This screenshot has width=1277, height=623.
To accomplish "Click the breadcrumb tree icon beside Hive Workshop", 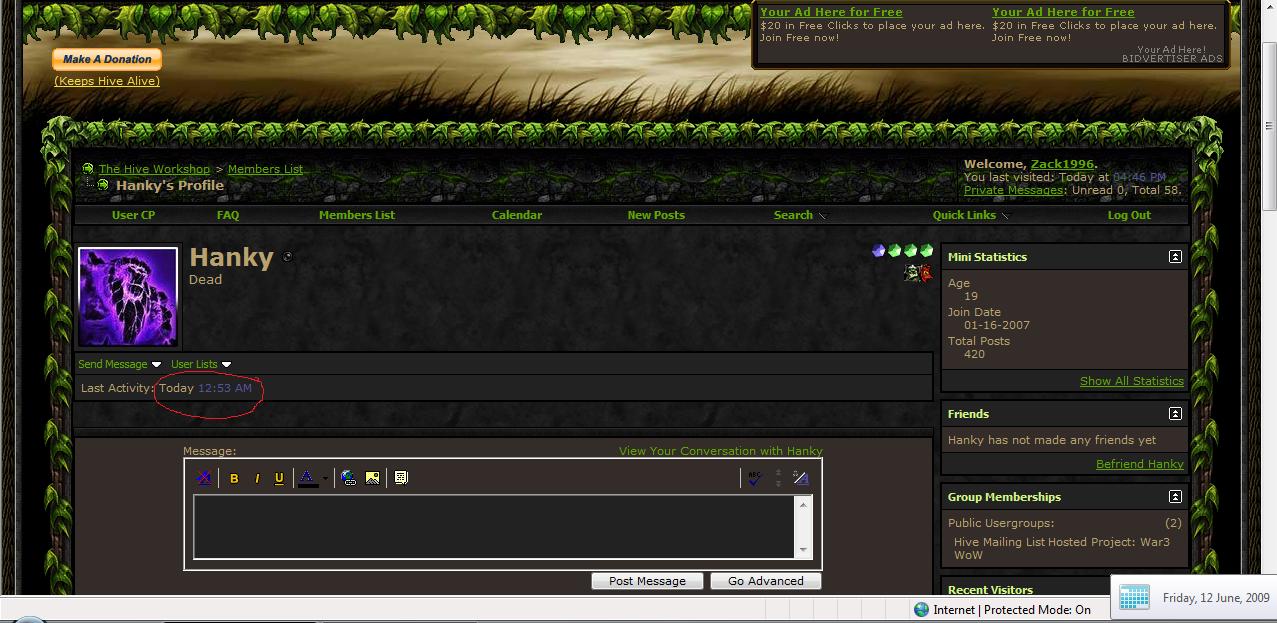I will [88, 169].
